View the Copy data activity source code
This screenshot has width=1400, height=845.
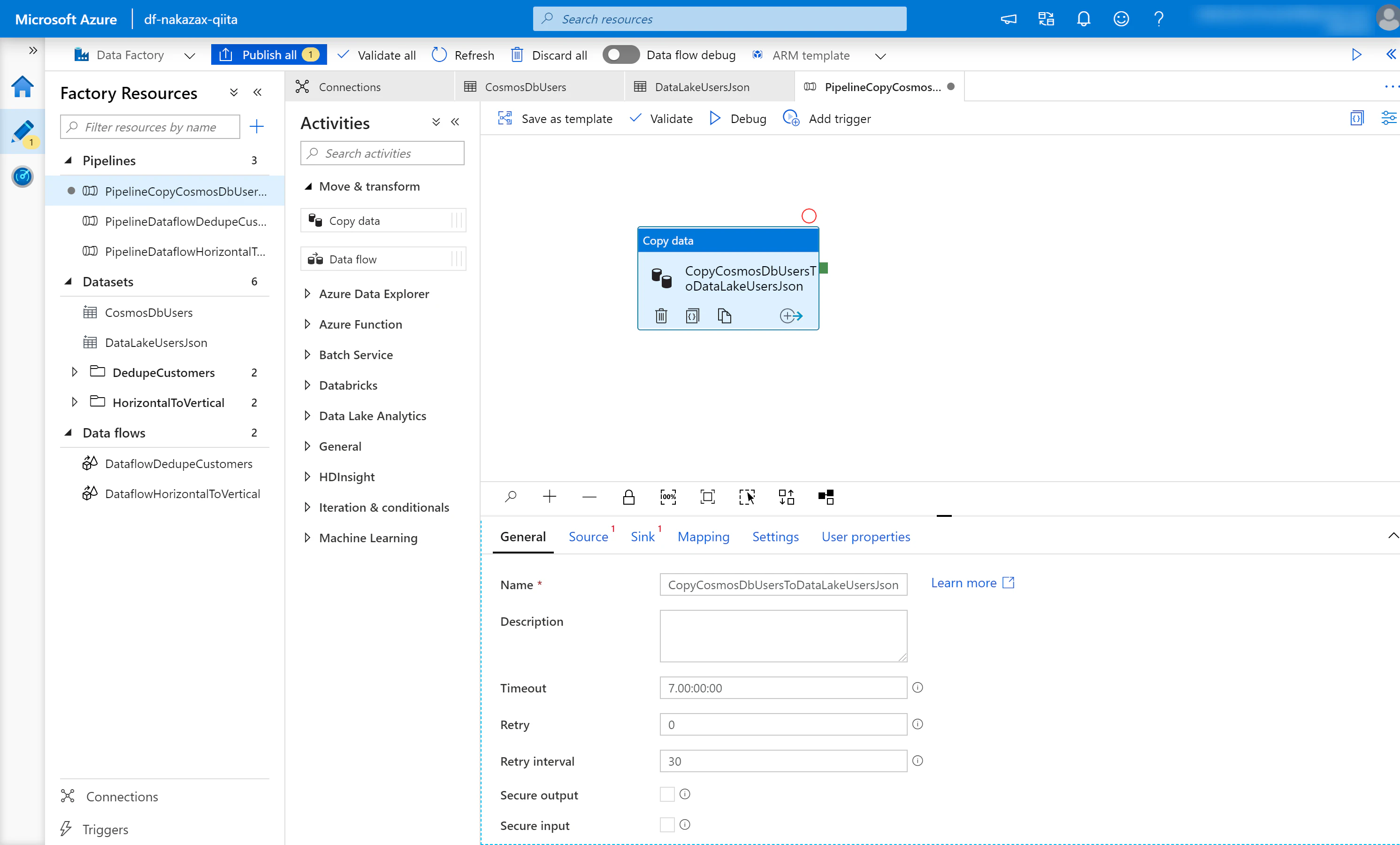(x=692, y=315)
